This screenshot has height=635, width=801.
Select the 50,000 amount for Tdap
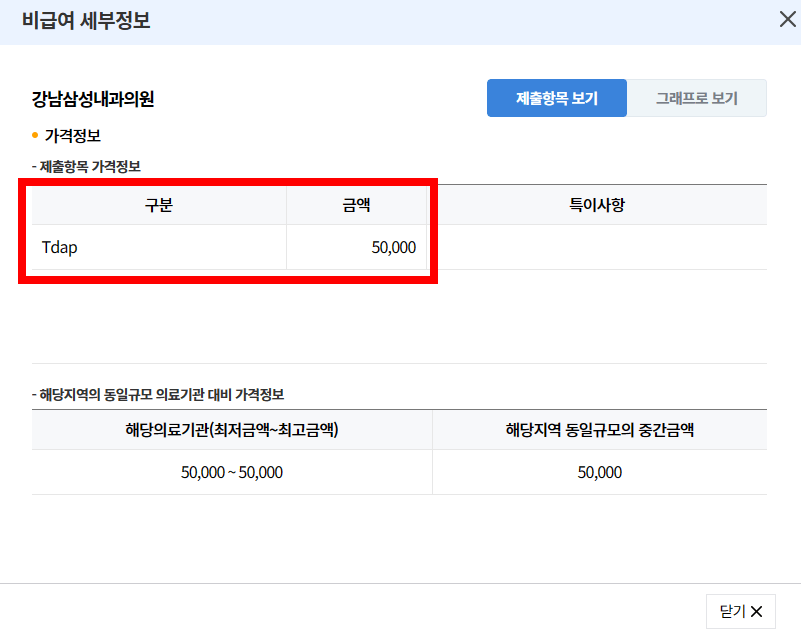point(394,247)
